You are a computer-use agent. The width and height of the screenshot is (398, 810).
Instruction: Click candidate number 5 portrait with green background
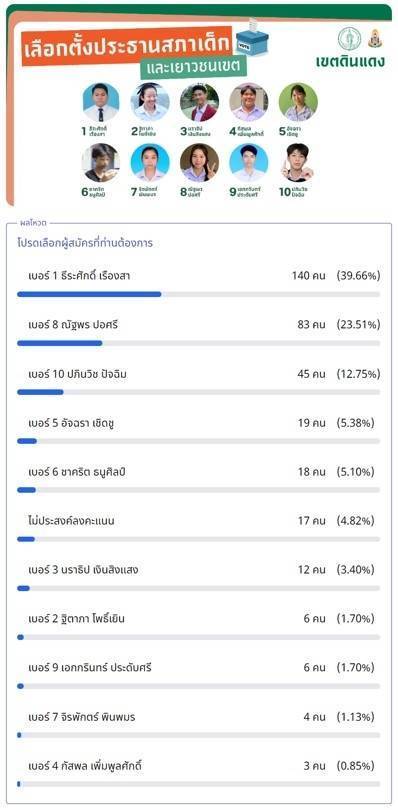pos(298,102)
